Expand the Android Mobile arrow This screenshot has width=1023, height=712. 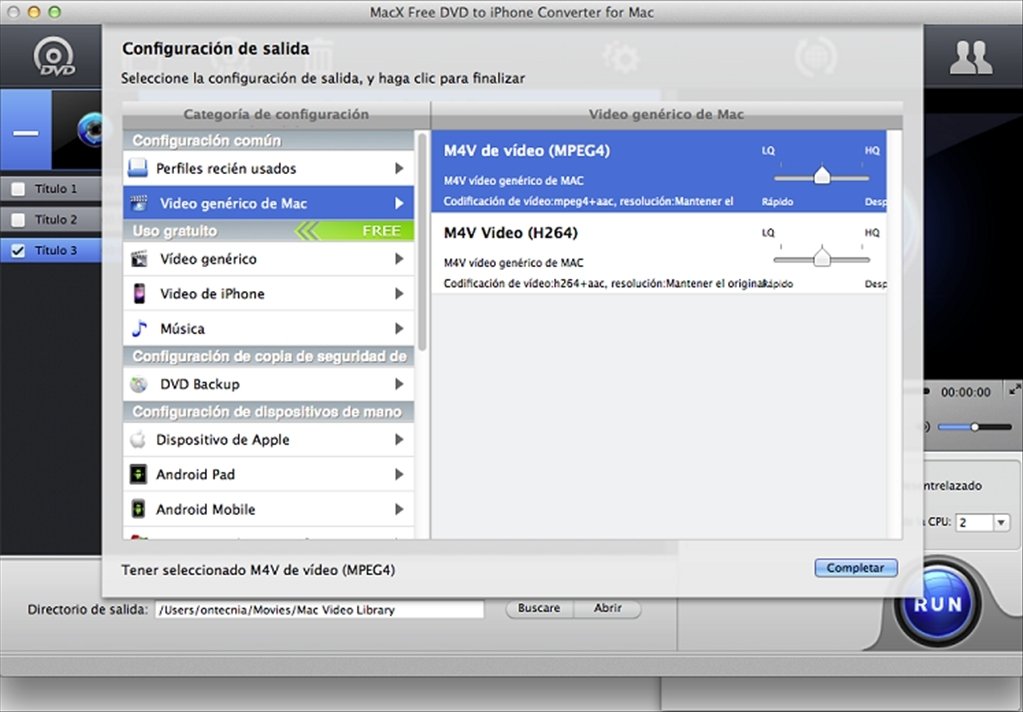[399, 509]
